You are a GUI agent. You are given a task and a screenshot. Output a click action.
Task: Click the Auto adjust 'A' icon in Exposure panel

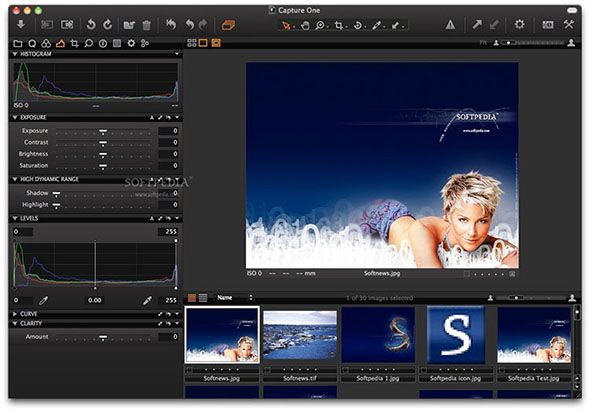tap(152, 118)
